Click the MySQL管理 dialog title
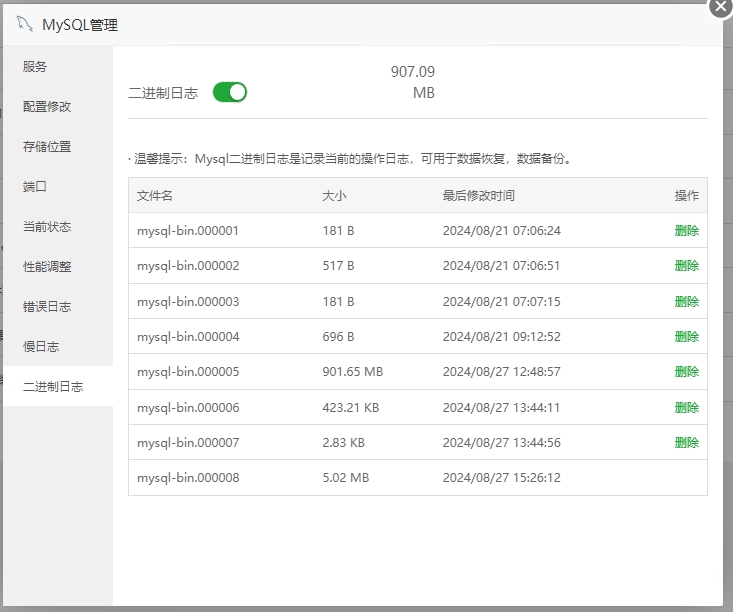The width and height of the screenshot is (733, 612). click(80, 25)
